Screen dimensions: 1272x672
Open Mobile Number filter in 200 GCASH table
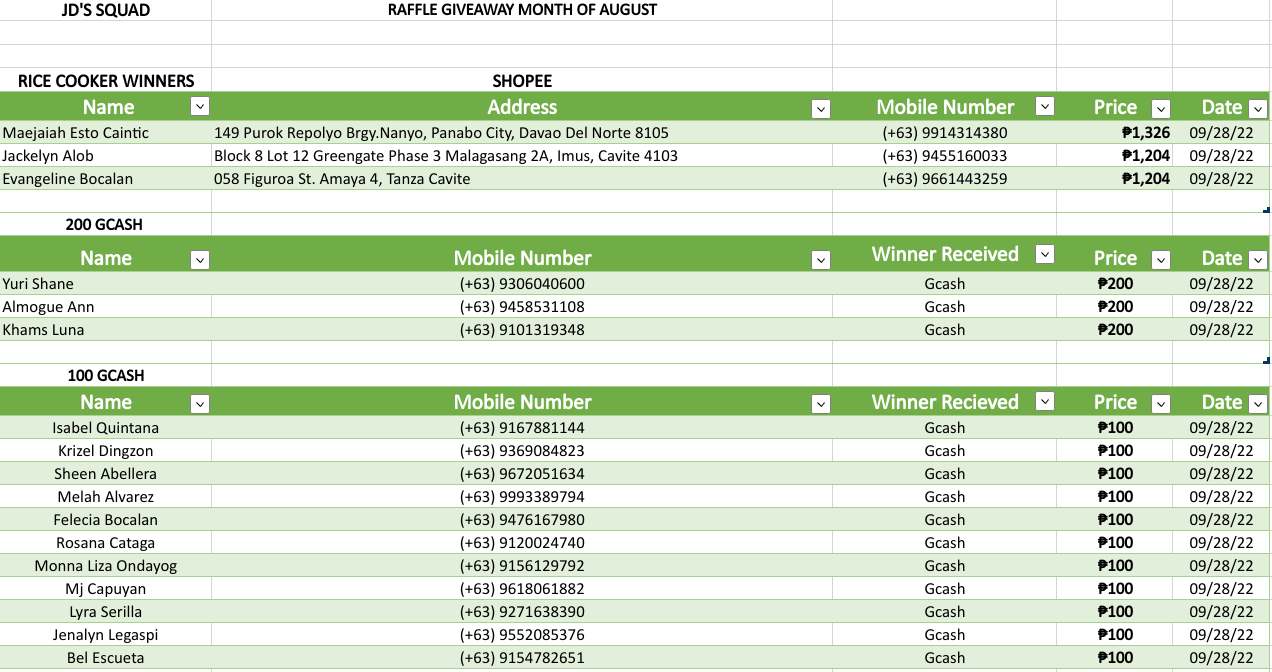[821, 260]
